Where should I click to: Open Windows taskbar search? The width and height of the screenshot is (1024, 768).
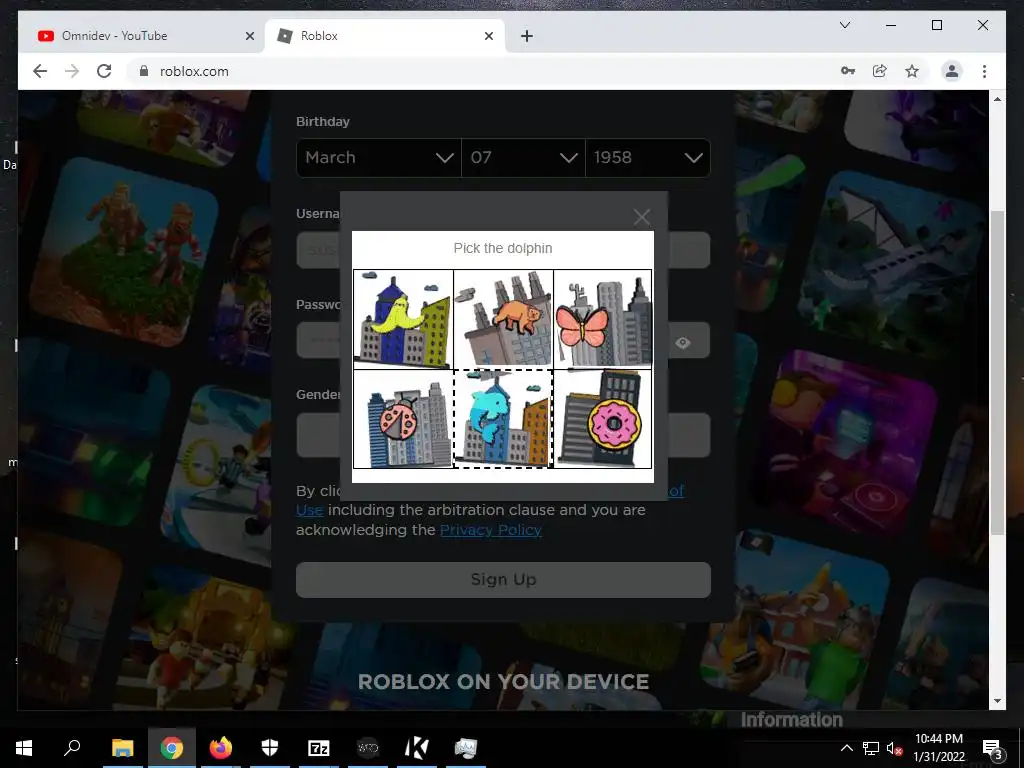(x=72, y=748)
